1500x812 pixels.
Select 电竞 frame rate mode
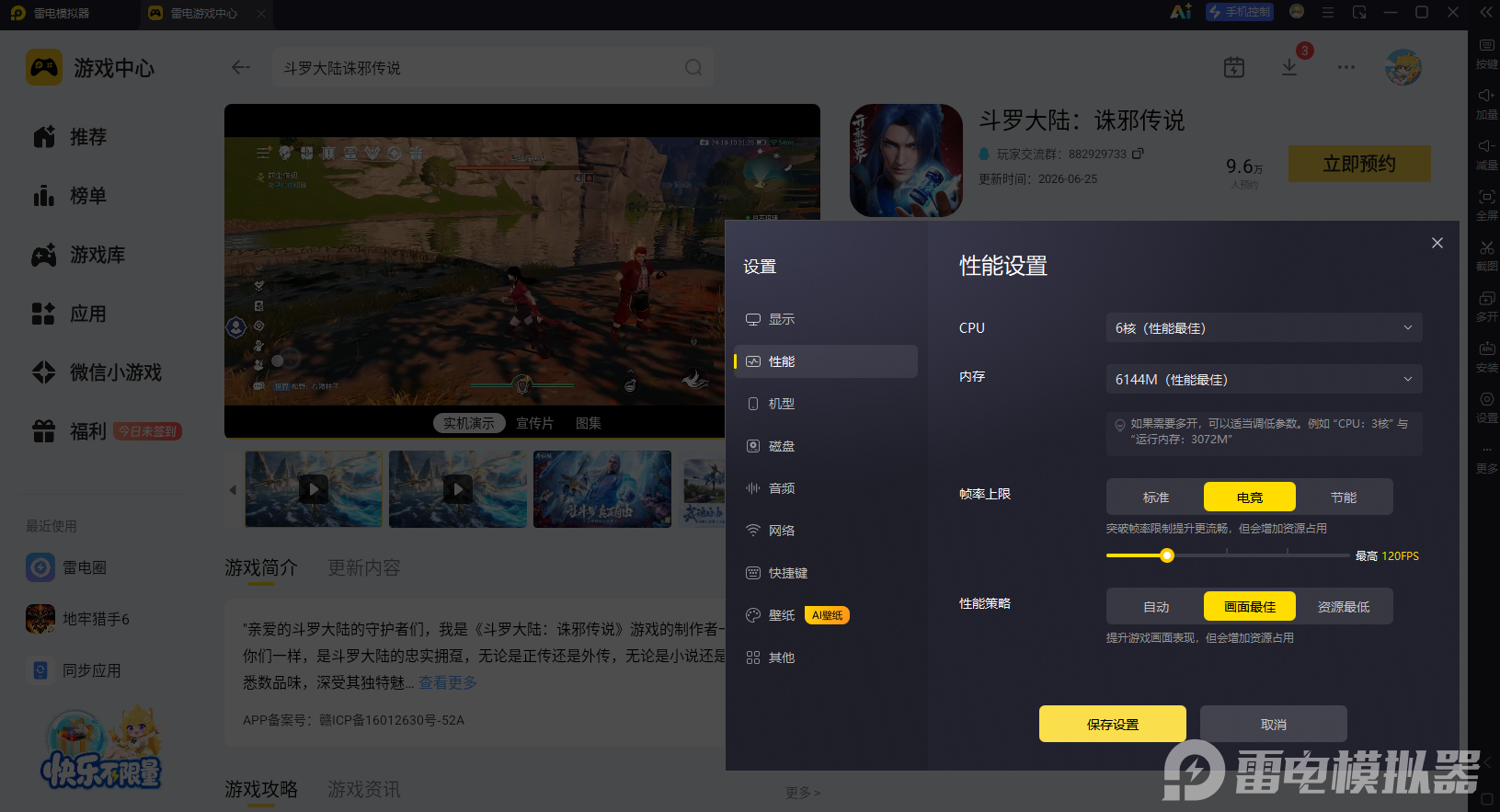(x=1250, y=497)
